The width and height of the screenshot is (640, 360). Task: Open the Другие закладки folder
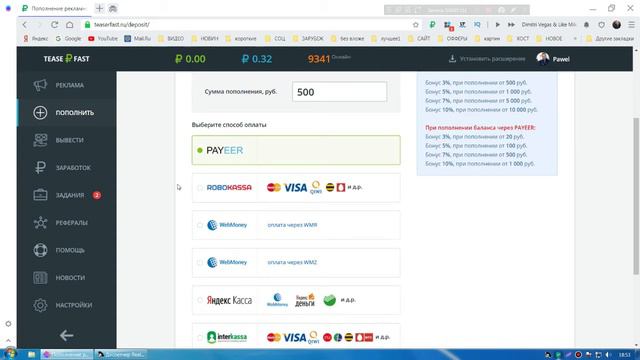click(610, 38)
